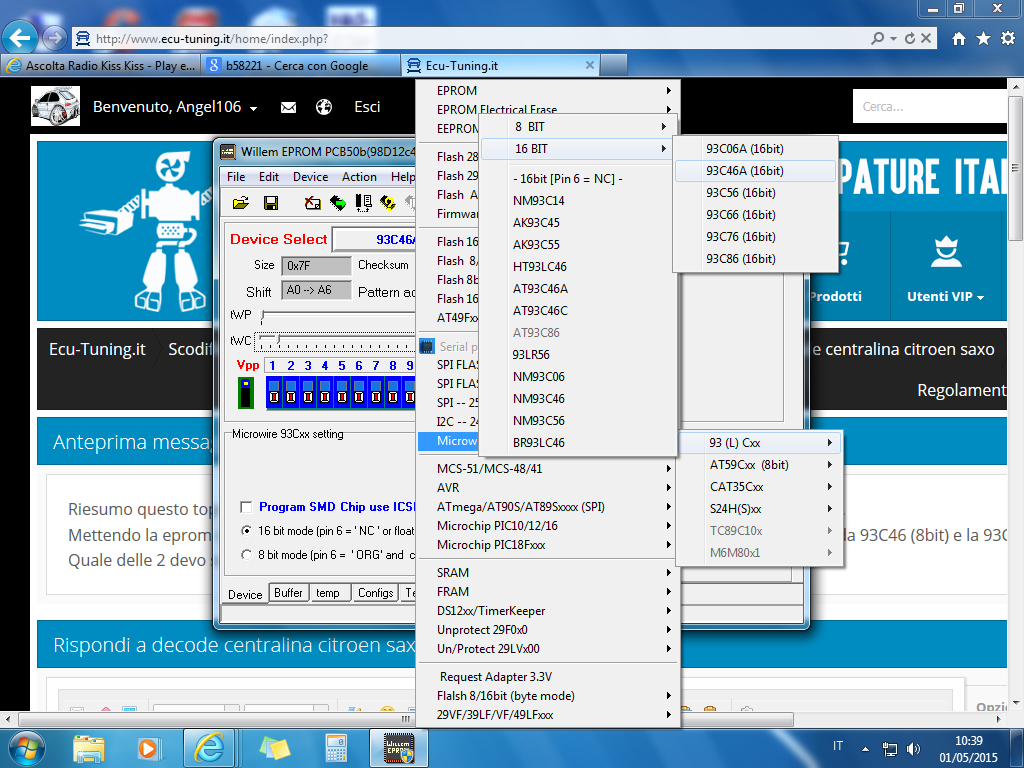Enable Program SMD Chip use ICSP checkbox
The image size is (1024, 768).
point(246,507)
